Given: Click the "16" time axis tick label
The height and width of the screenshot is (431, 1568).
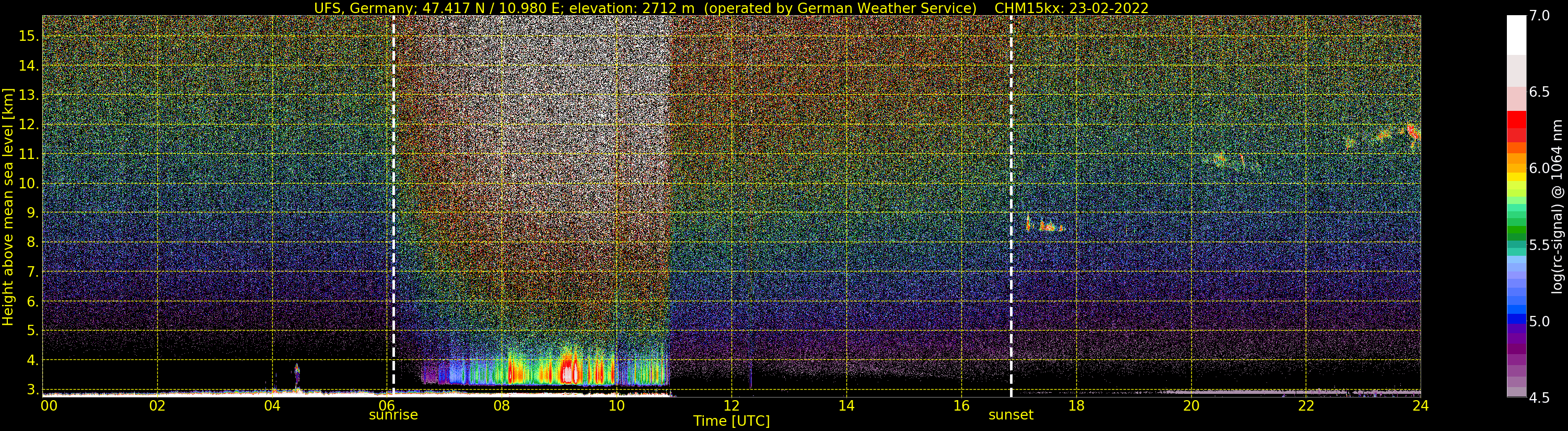Looking at the screenshot, I should [x=961, y=405].
